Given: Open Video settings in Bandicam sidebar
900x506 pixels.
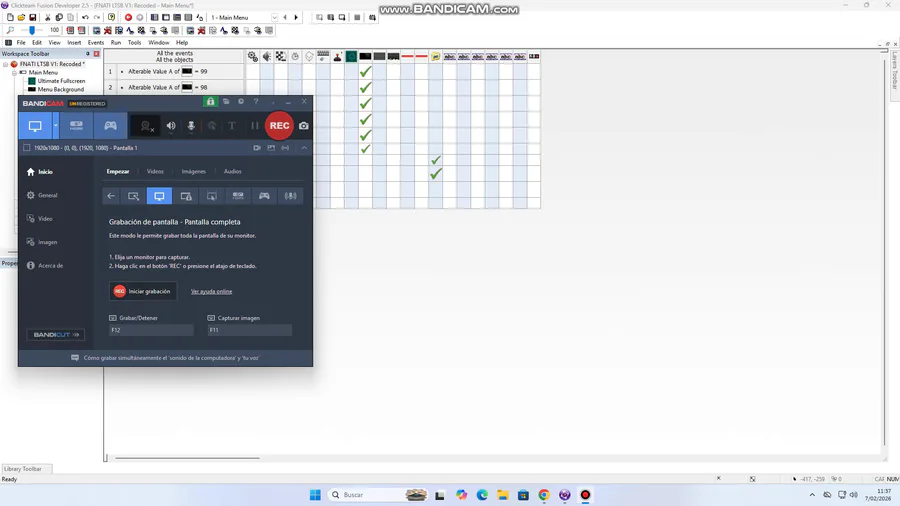Looking at the screenshot, I should click(40, 219).
